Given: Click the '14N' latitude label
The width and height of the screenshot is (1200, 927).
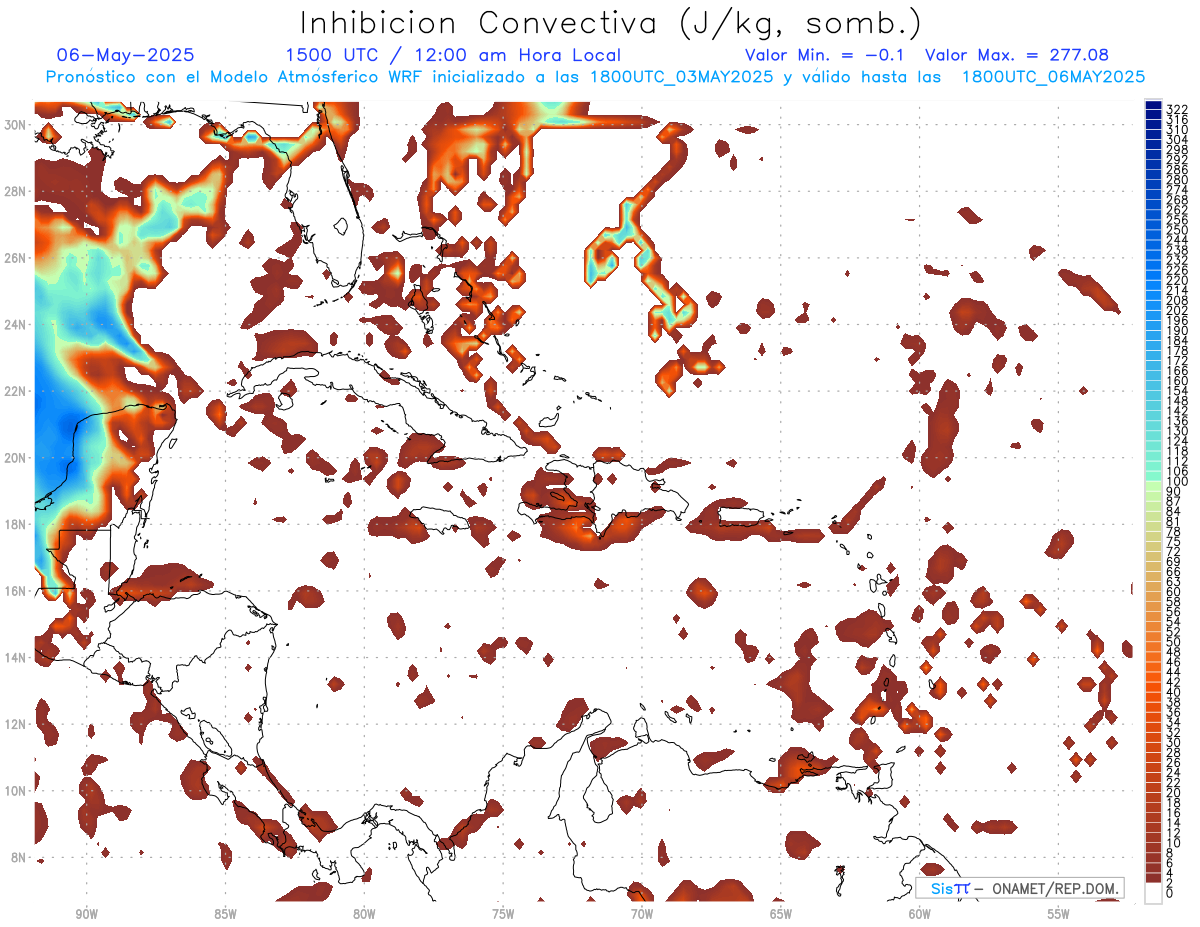Looking at the screenshot, I should [14, 658].
